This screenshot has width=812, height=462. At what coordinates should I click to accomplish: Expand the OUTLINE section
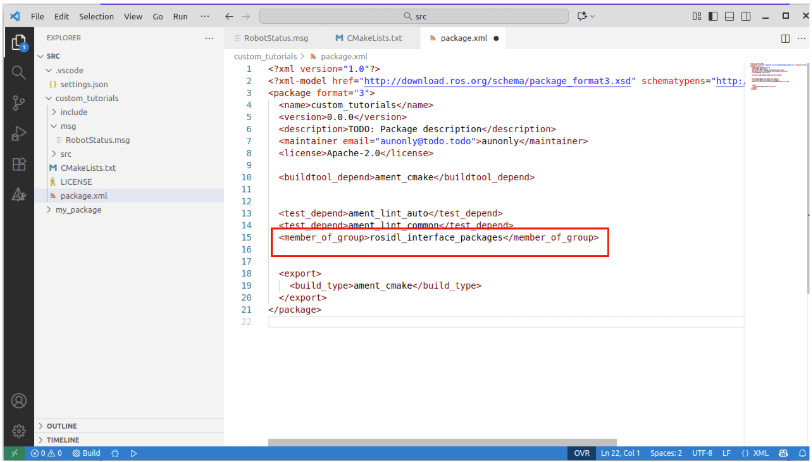coord(62,426)
